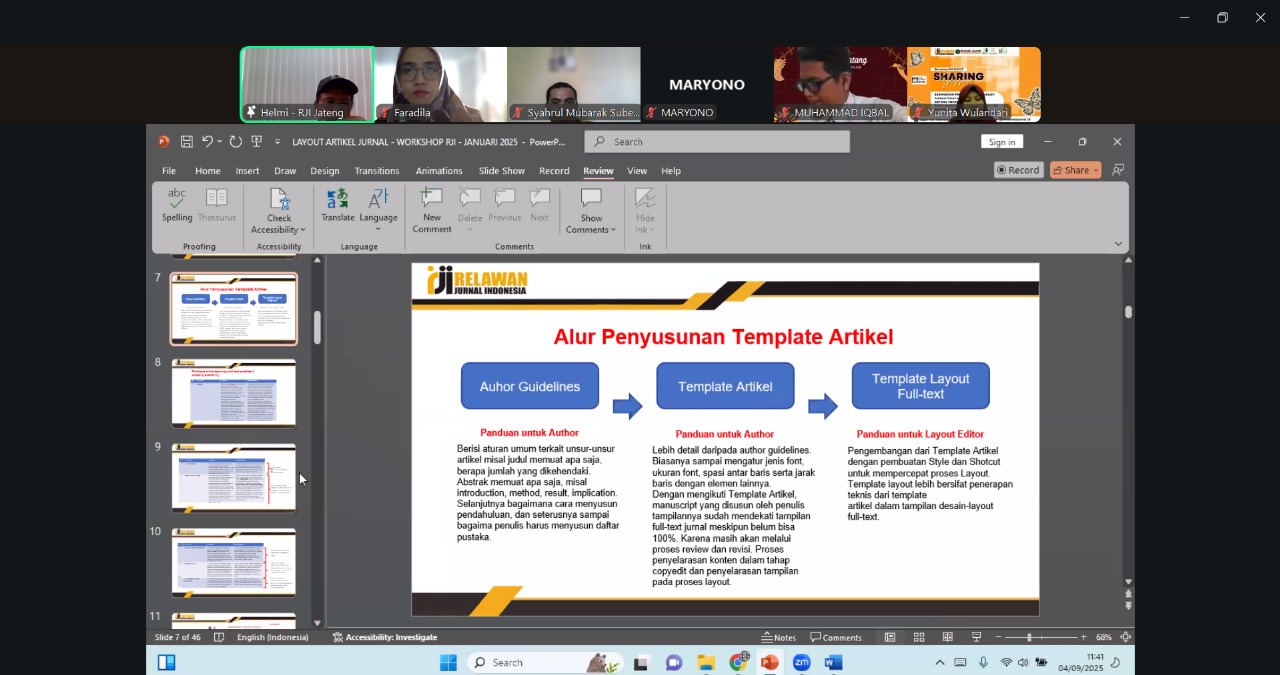Screen dimensions: 1280x675
Task: Expand the Check Accessibility dropdown
Action: [x=278, y=230]
